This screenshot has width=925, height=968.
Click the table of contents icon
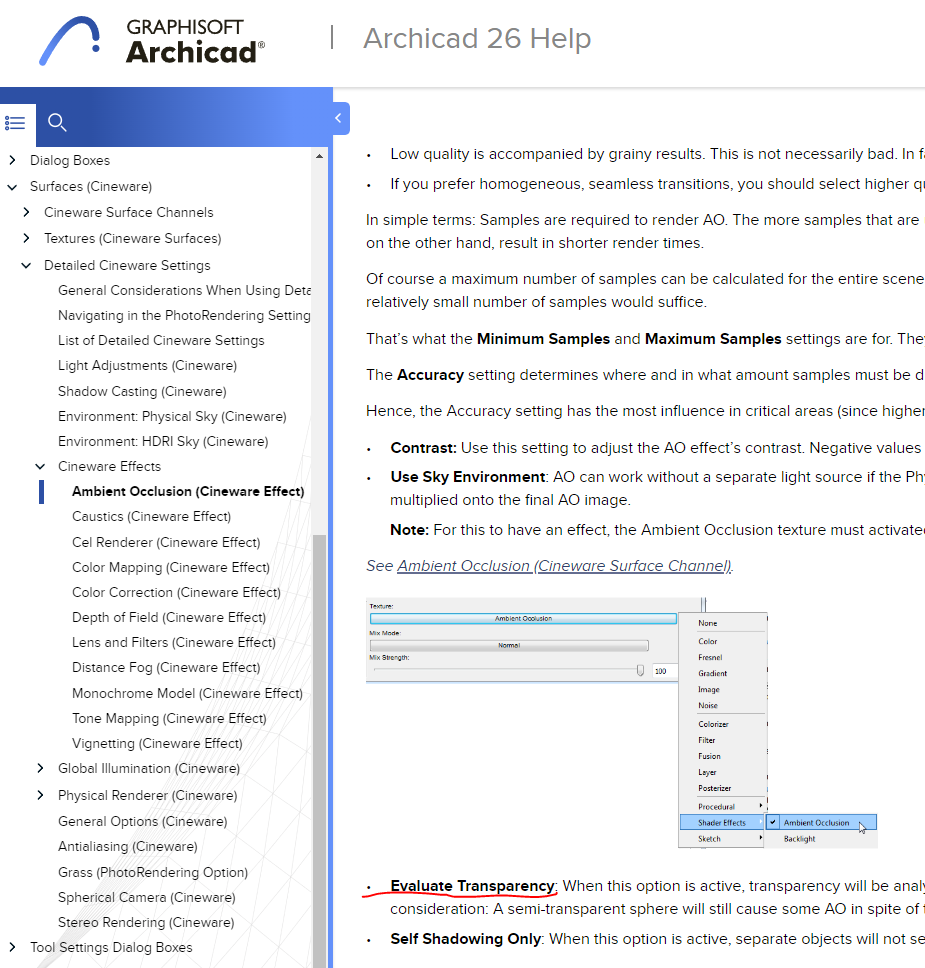pyautogui.click(x=16, y=122)
